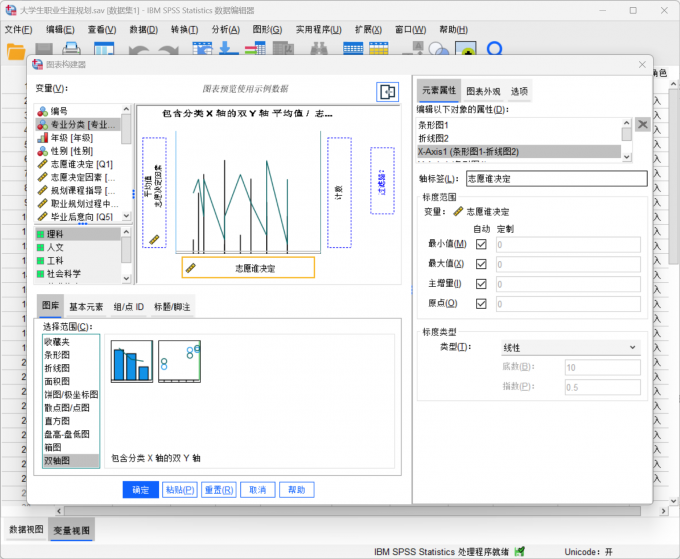Click the print icon in main toolbar
680x559 pixels.
71,49
